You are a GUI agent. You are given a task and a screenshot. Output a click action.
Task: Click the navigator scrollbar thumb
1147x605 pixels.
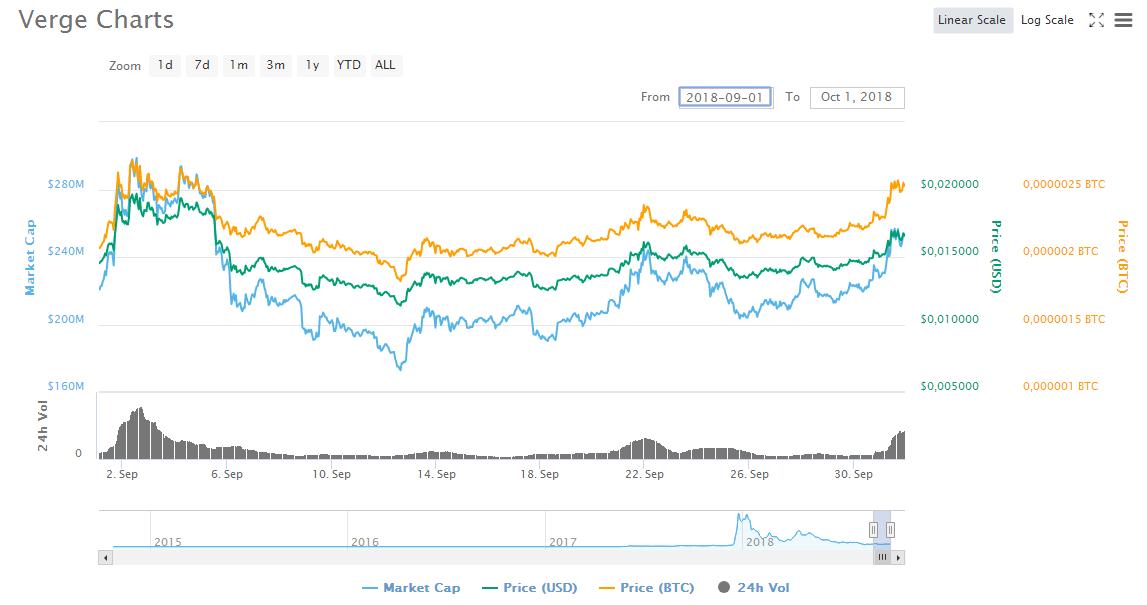(x=882, y=557)
